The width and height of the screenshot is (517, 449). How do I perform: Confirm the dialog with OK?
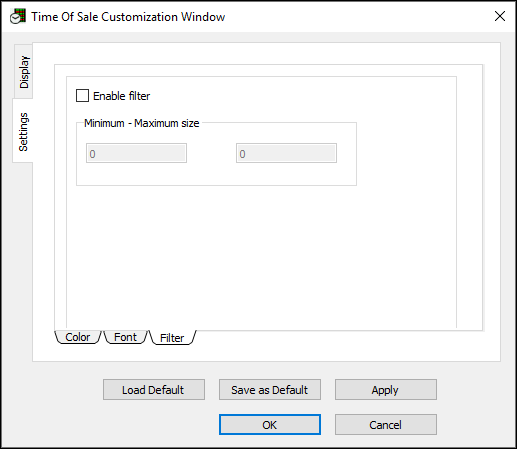pyautogui.click(x=270, y=425)
